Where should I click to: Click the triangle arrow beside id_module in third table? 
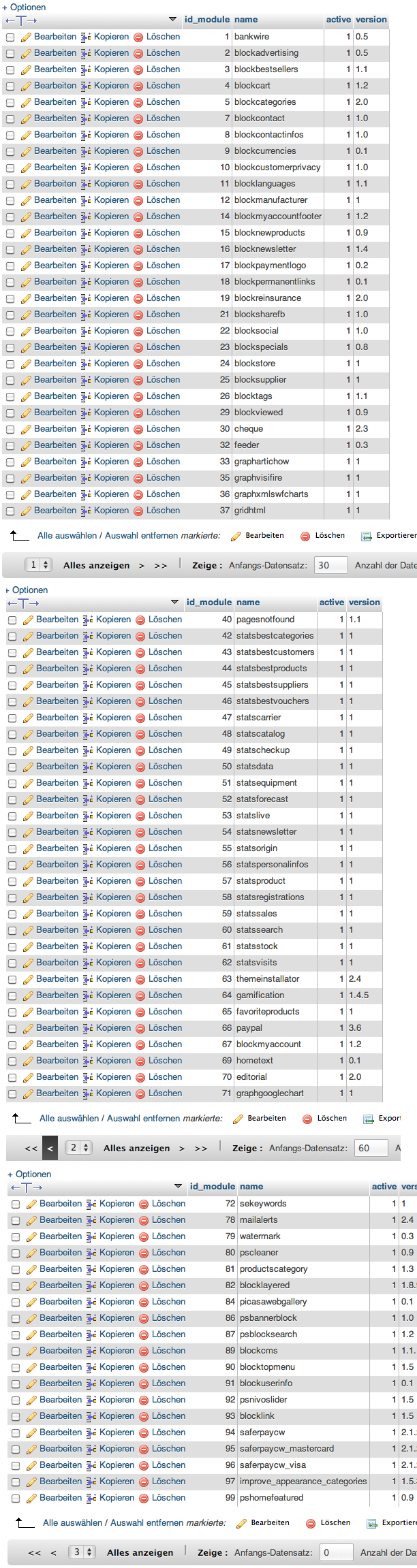(178, 1187)
